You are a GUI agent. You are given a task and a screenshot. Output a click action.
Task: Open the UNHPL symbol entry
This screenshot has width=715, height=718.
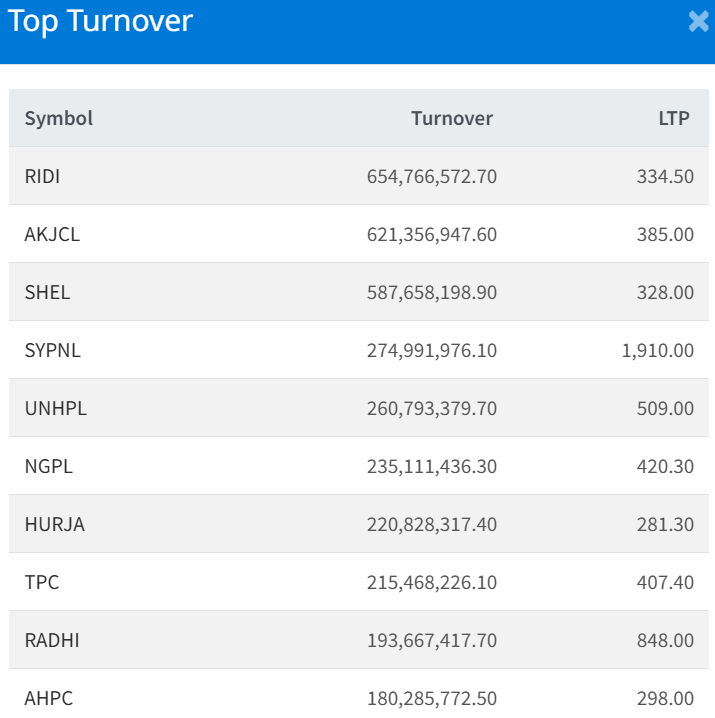point(54,408)
